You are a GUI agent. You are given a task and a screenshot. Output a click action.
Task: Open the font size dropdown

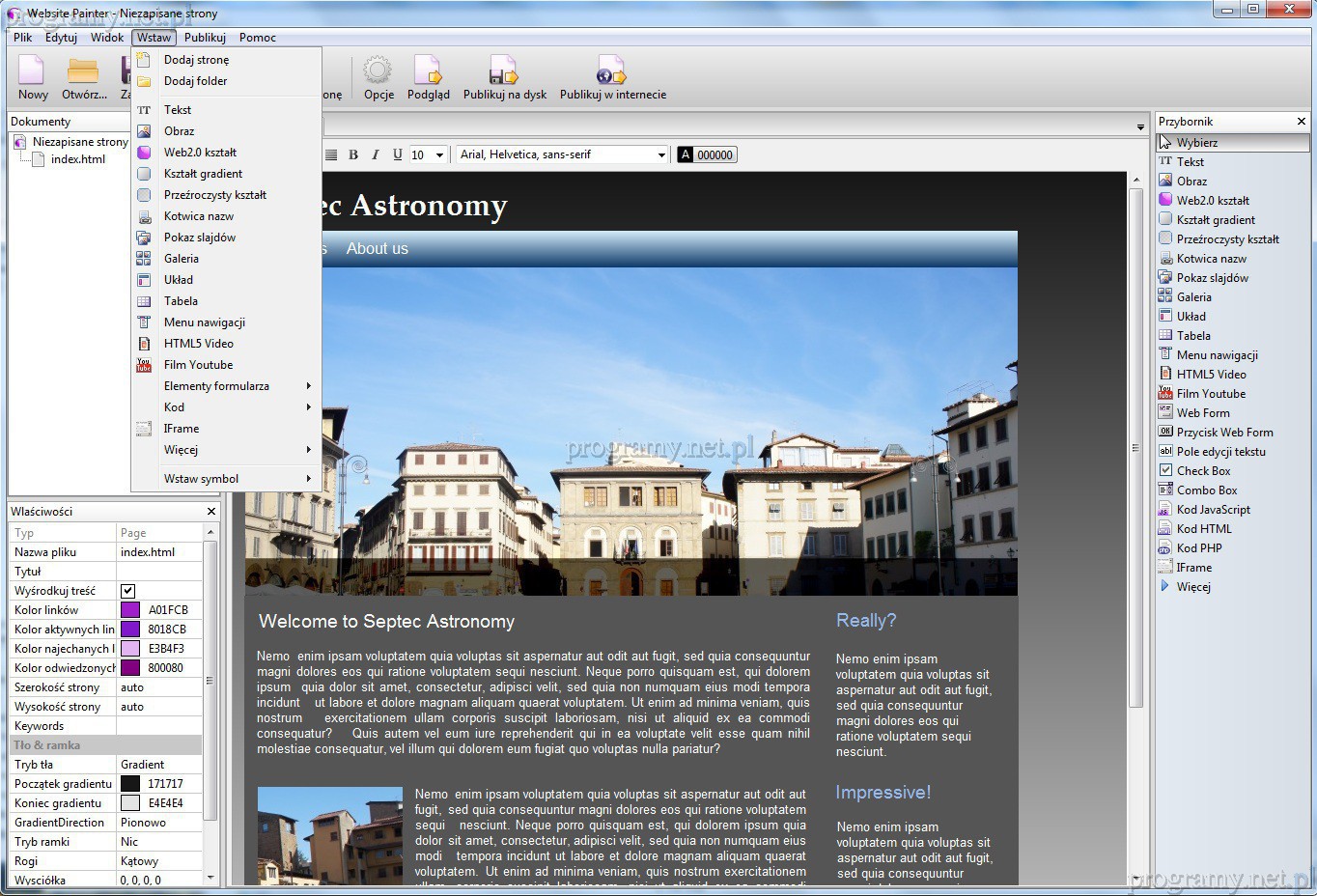[439, 154]
